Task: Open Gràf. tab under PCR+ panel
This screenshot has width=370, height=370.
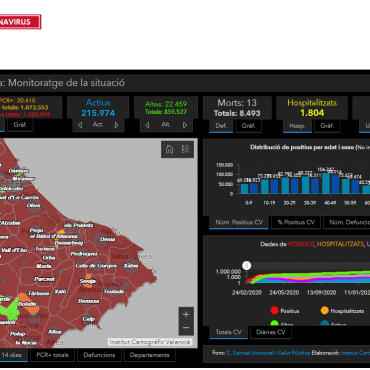Action: (x=20, y=125)
